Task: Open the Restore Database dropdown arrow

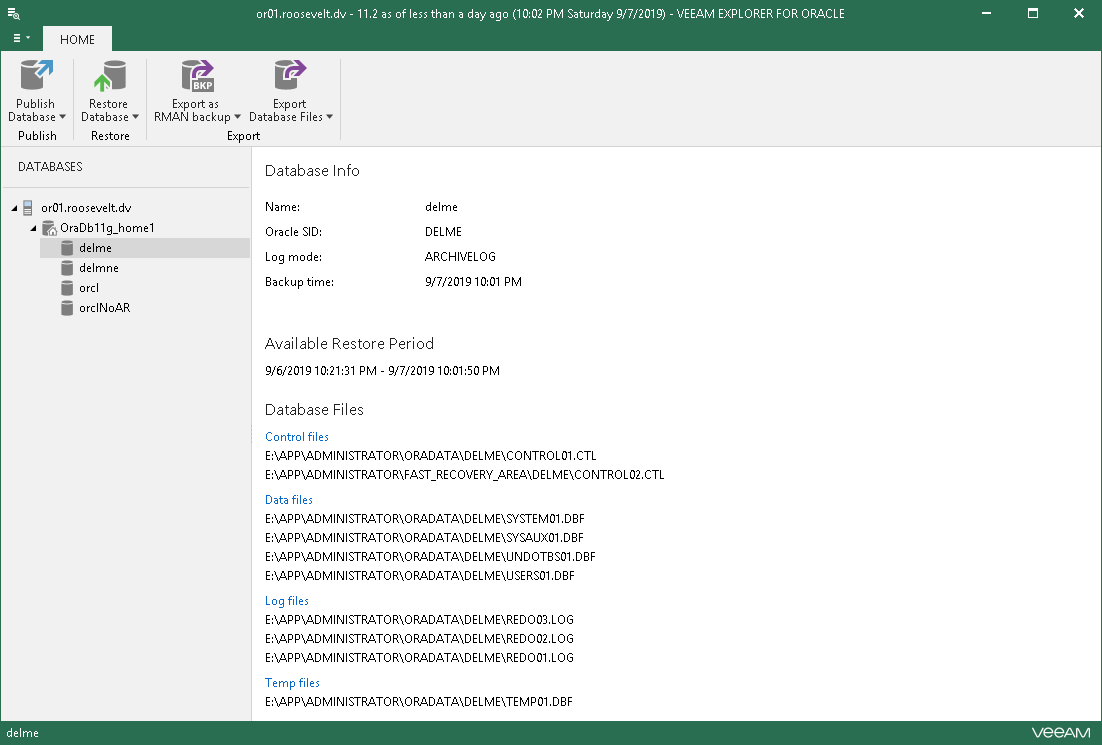Action: tap(136, 117)
